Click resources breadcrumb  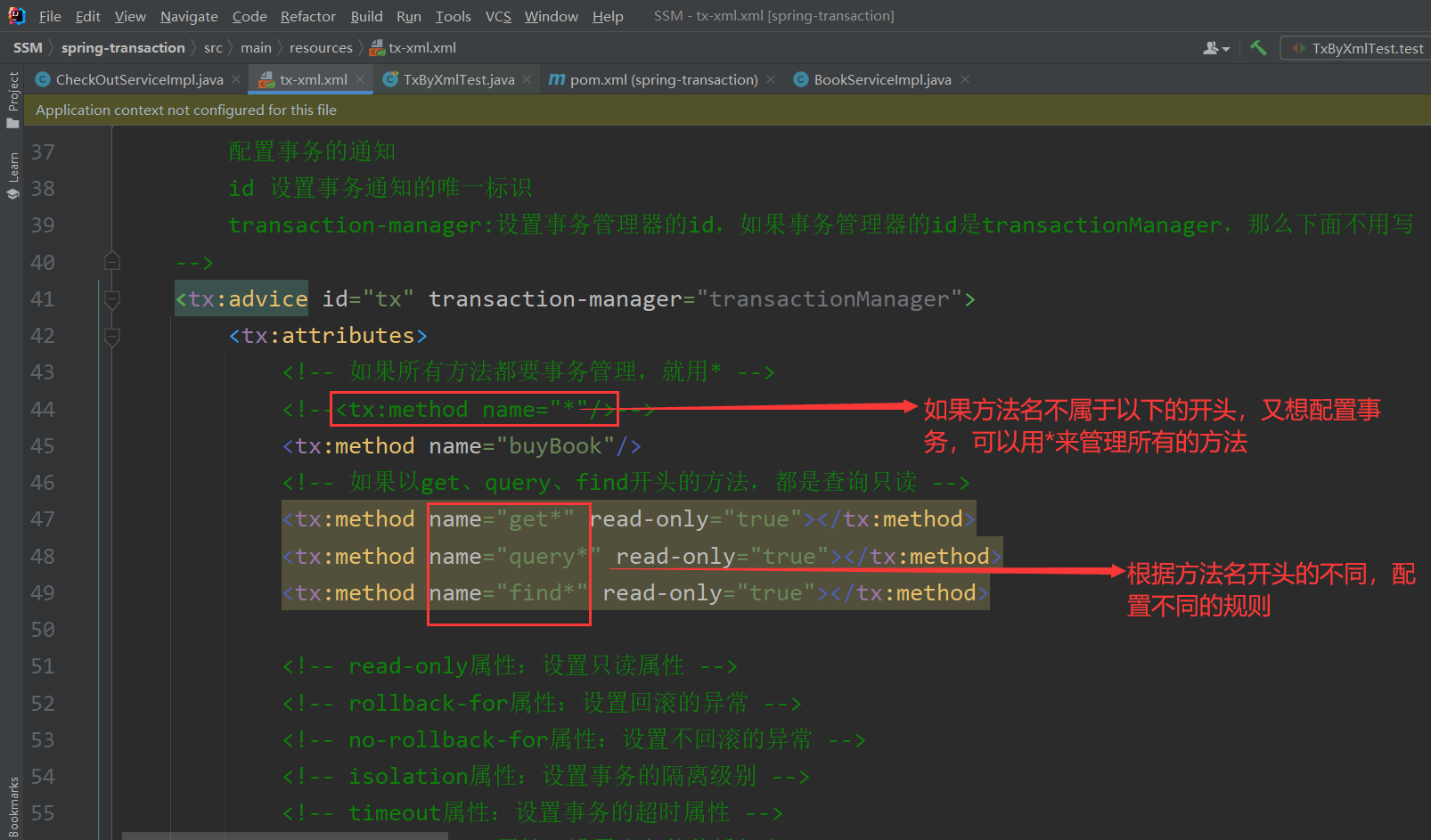[321, 47]
